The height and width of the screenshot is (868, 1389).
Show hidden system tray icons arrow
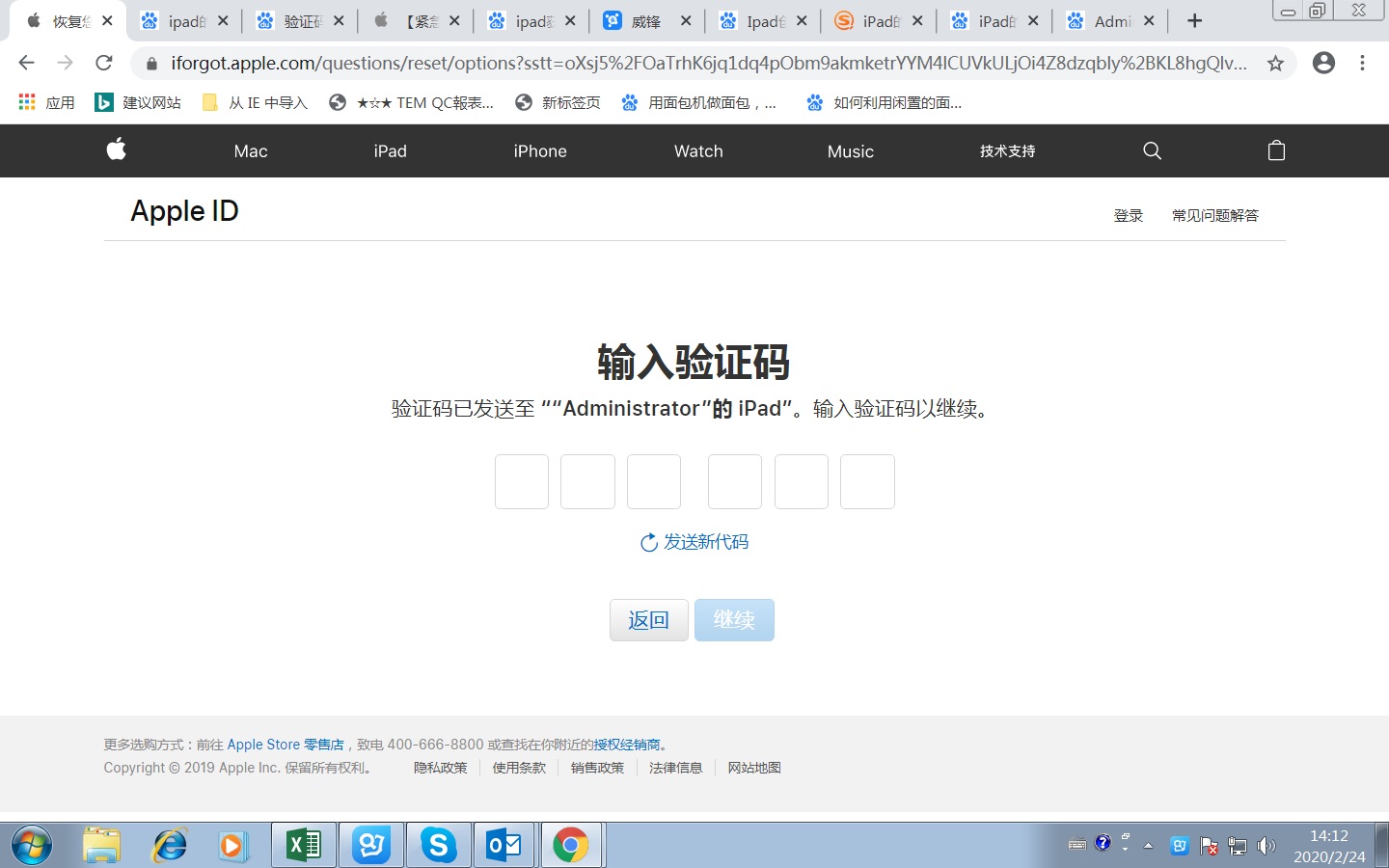(x=1148, y=846)
